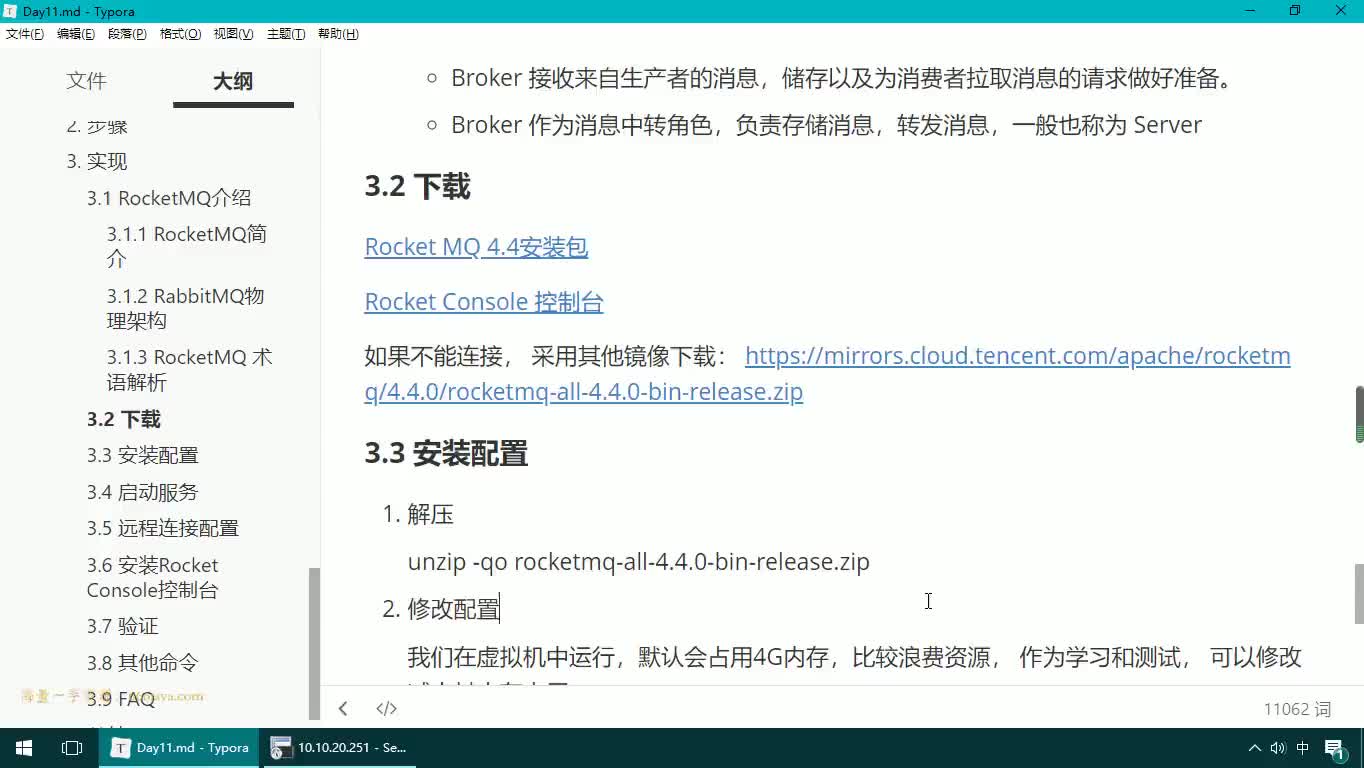Click the outline sidebar scrollbar thumb
This screenshot has width=1364, height=768.
(x=314, y=643)
